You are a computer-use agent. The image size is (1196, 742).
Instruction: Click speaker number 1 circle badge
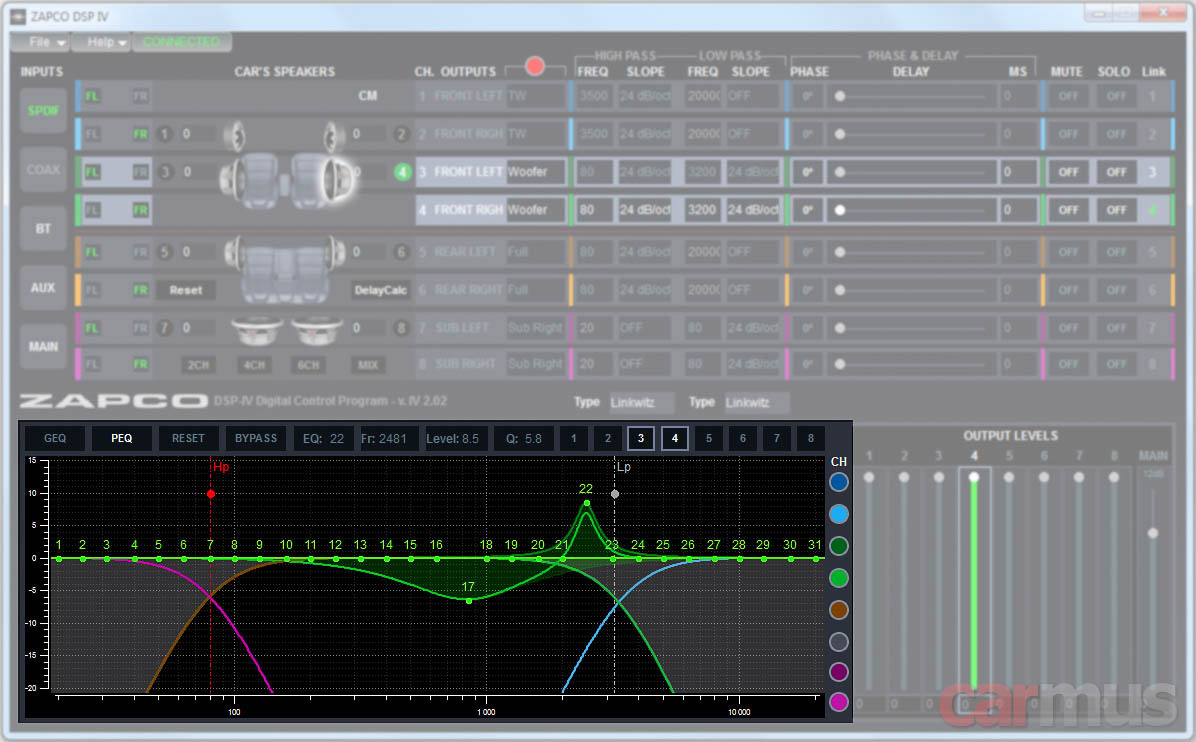coord(164,134)
